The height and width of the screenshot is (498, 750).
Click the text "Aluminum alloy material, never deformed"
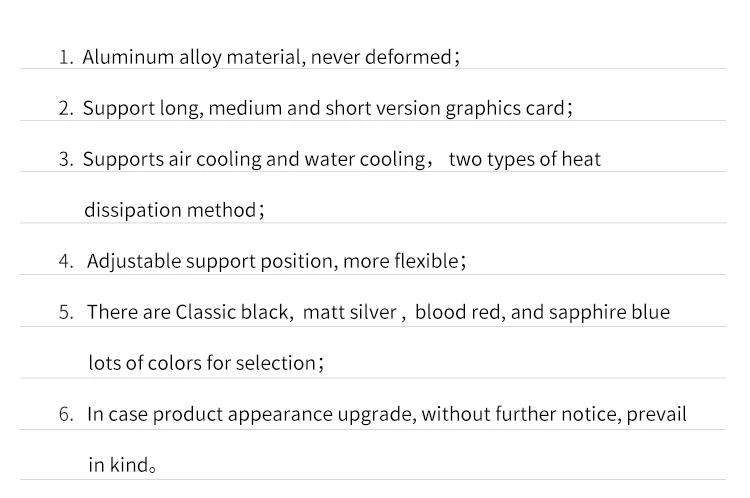click(267, 57)
